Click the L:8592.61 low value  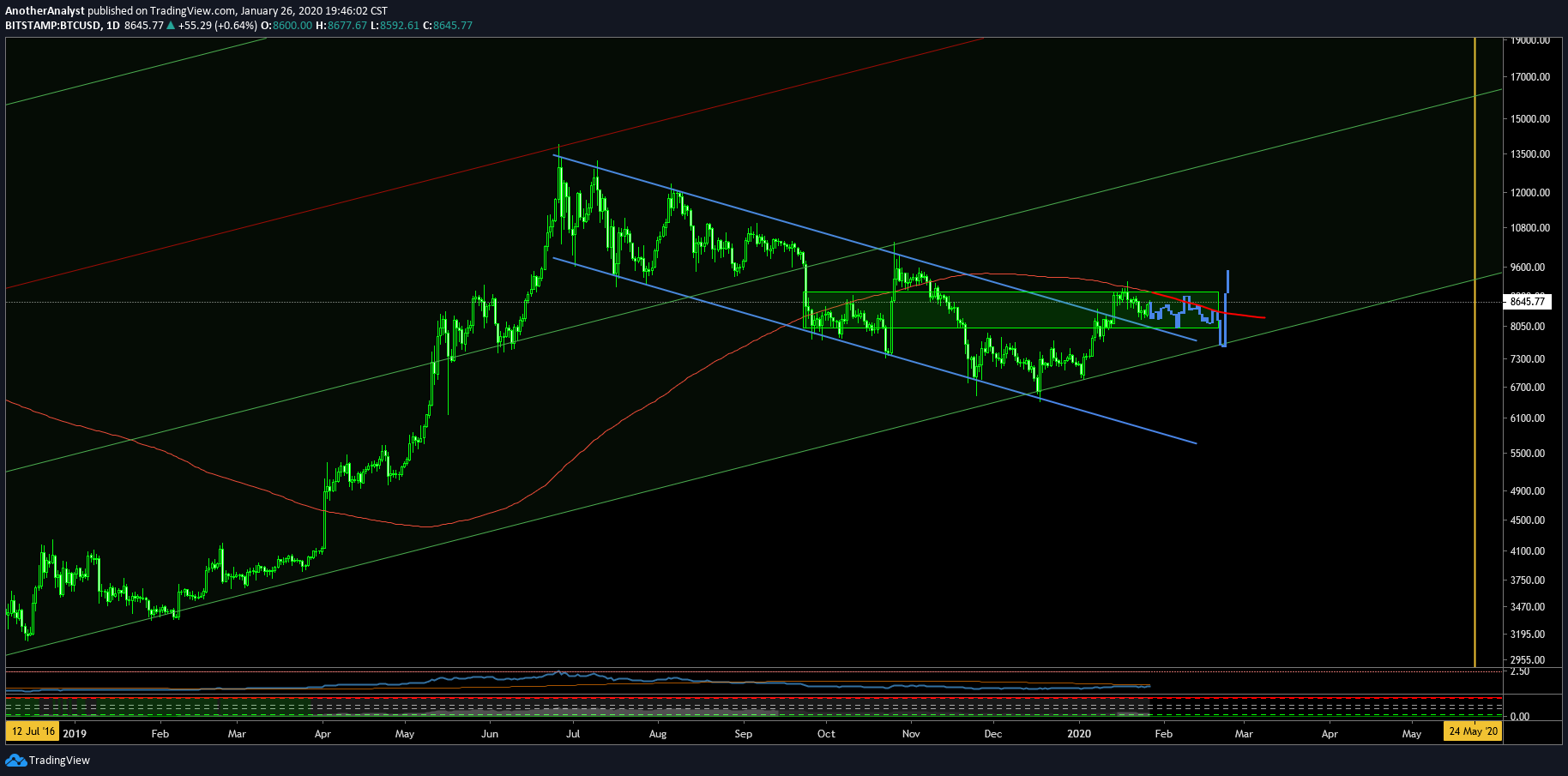(395, 26)
